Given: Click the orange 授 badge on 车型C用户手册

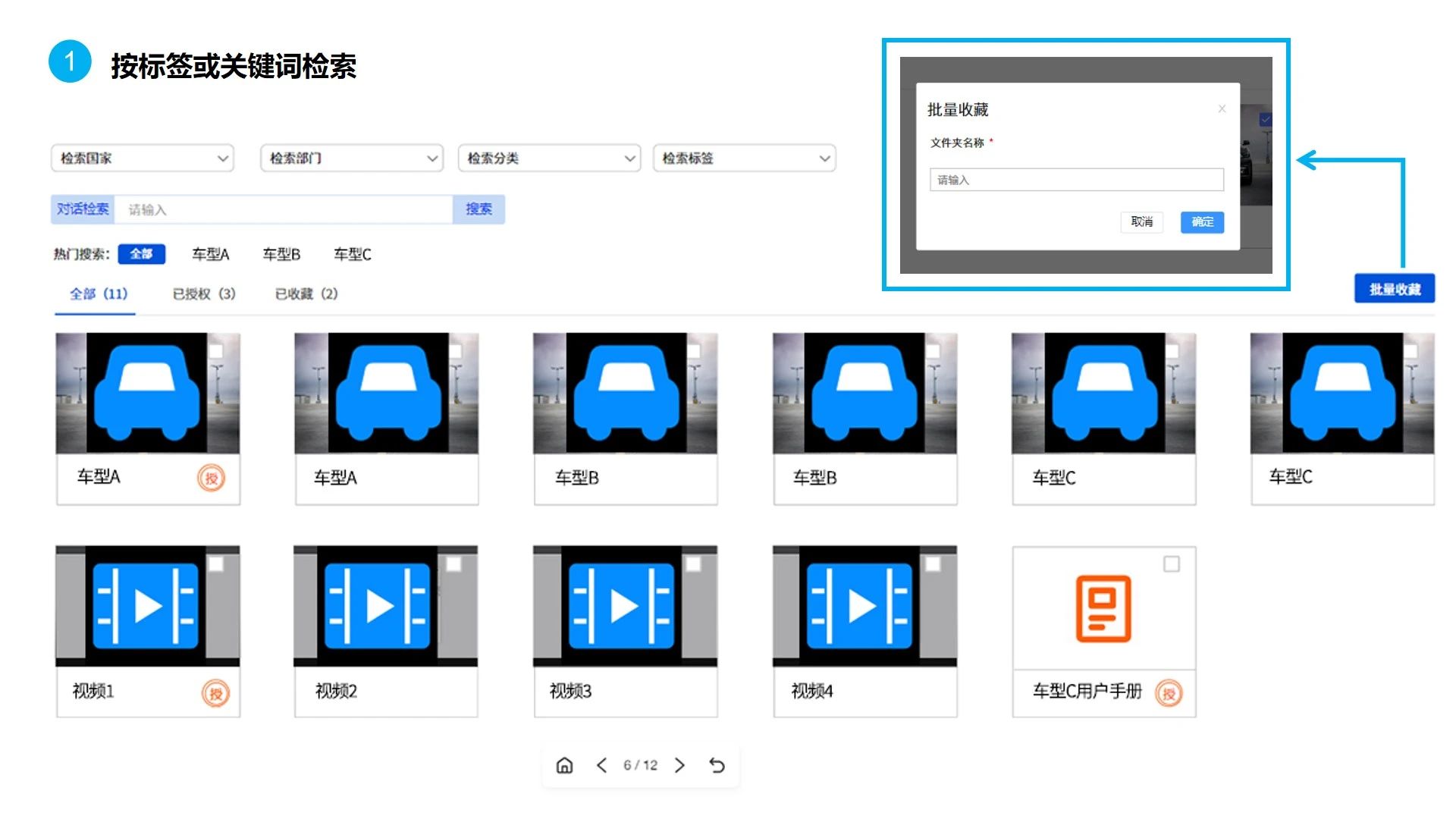Looking at the screenshot, I should 1168,693.
